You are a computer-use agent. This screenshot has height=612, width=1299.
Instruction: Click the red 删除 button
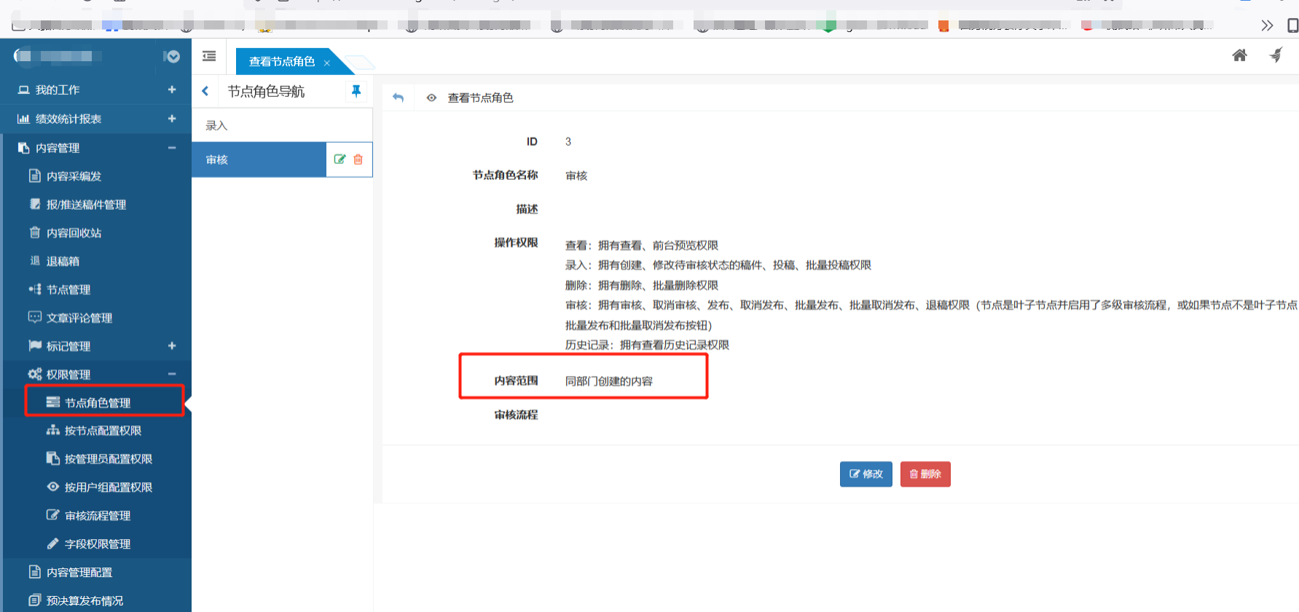[925, 474]
